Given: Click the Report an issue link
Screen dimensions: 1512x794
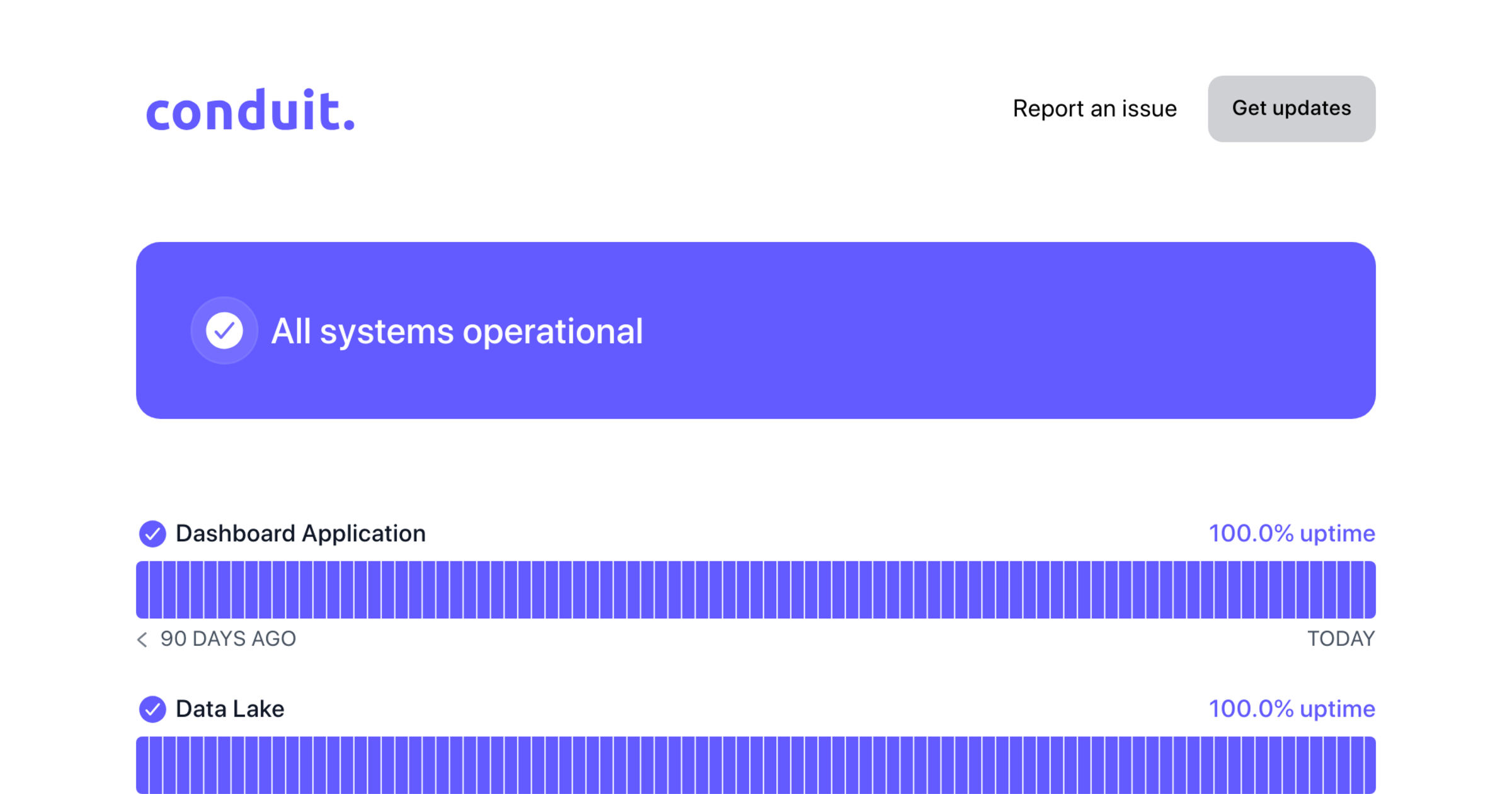Looking at the screenshot, I should pos(1094,108).
